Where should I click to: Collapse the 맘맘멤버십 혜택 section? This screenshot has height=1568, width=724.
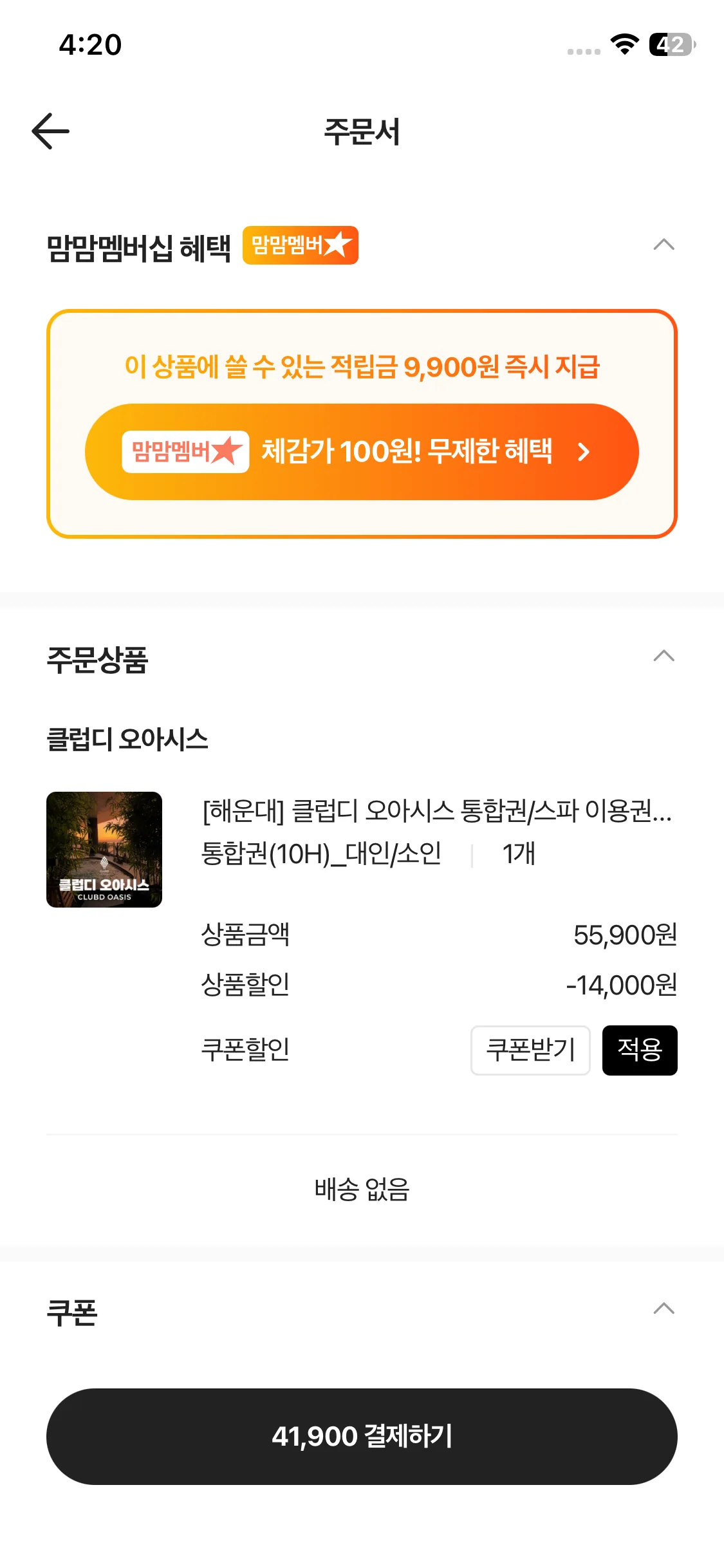pos(664,245)
